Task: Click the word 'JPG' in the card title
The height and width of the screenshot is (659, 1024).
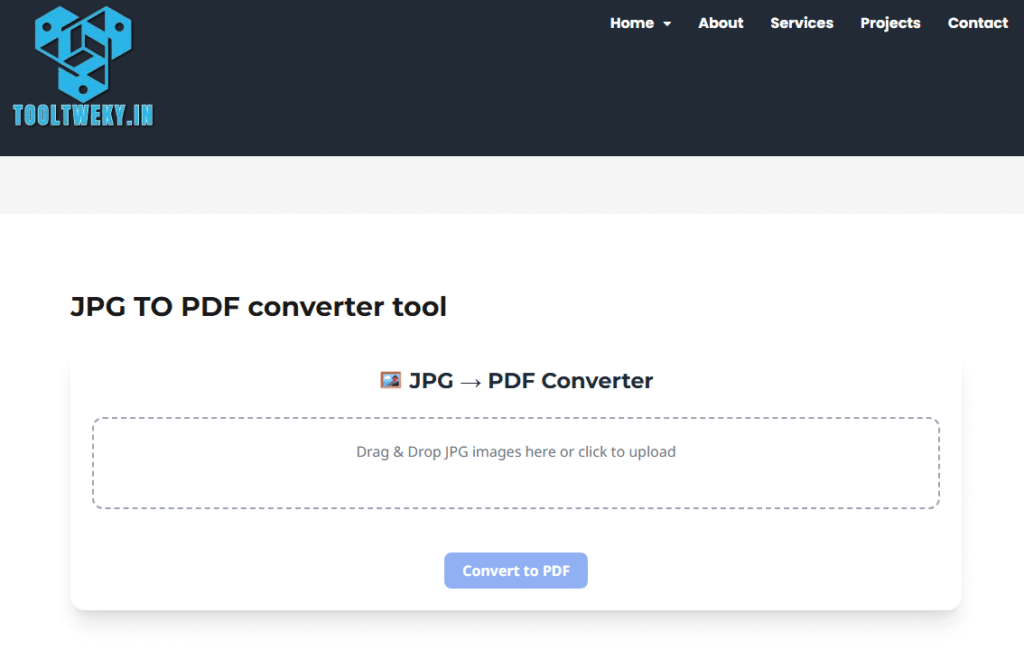Action: (431, 381)
